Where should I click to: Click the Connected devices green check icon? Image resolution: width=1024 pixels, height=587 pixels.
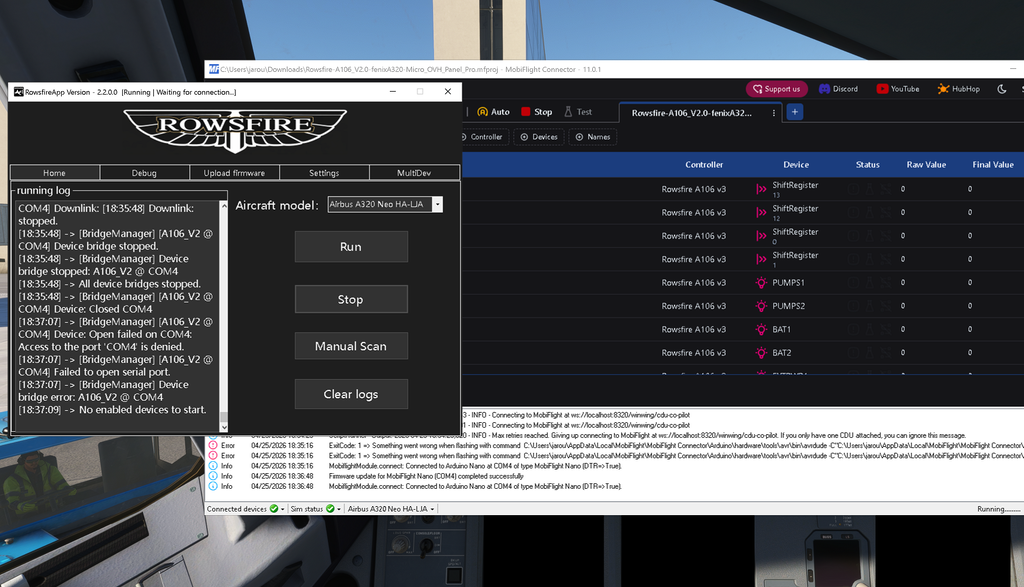click(x=274, y=509)
